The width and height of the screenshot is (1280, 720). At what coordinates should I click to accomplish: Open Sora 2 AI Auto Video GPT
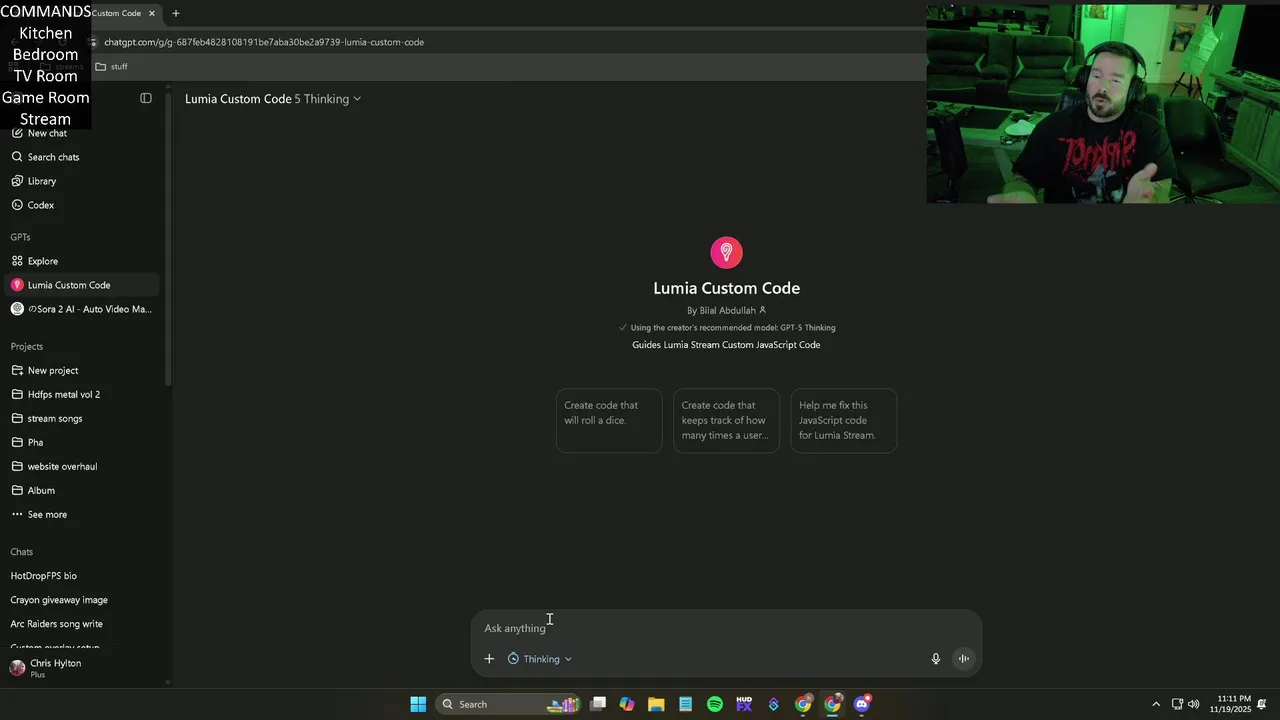point(81,309)
